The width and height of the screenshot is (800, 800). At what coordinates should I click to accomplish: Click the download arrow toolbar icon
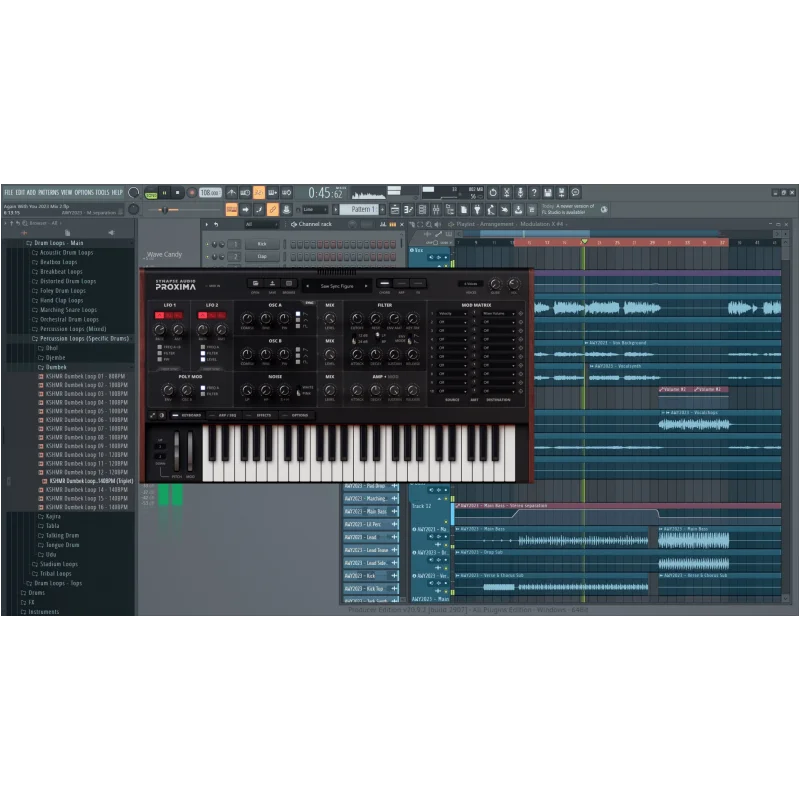[518, 209]
